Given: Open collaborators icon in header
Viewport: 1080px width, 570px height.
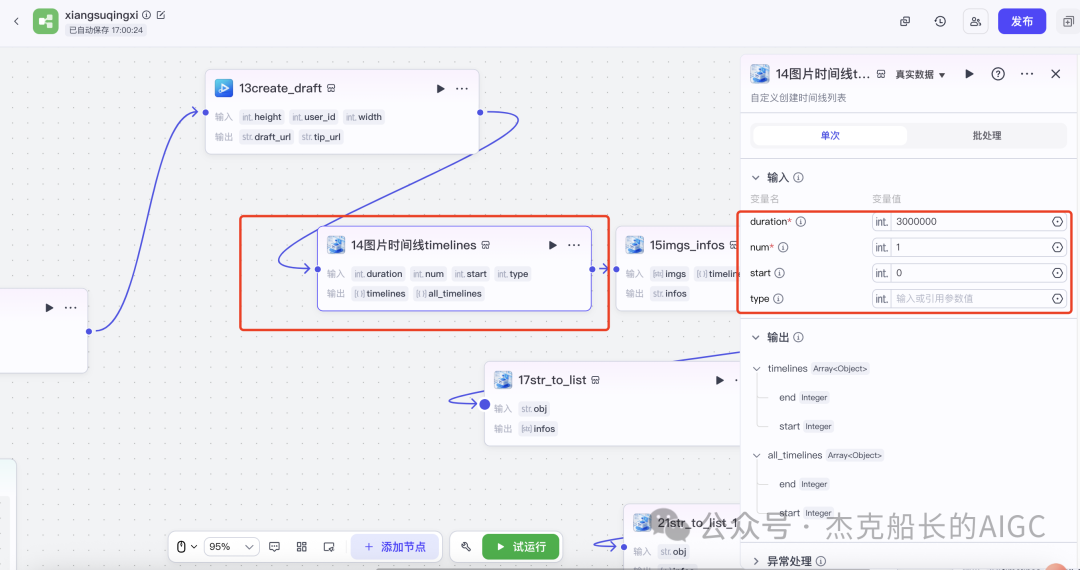Looking at the screenshot, I should [975, 21].
